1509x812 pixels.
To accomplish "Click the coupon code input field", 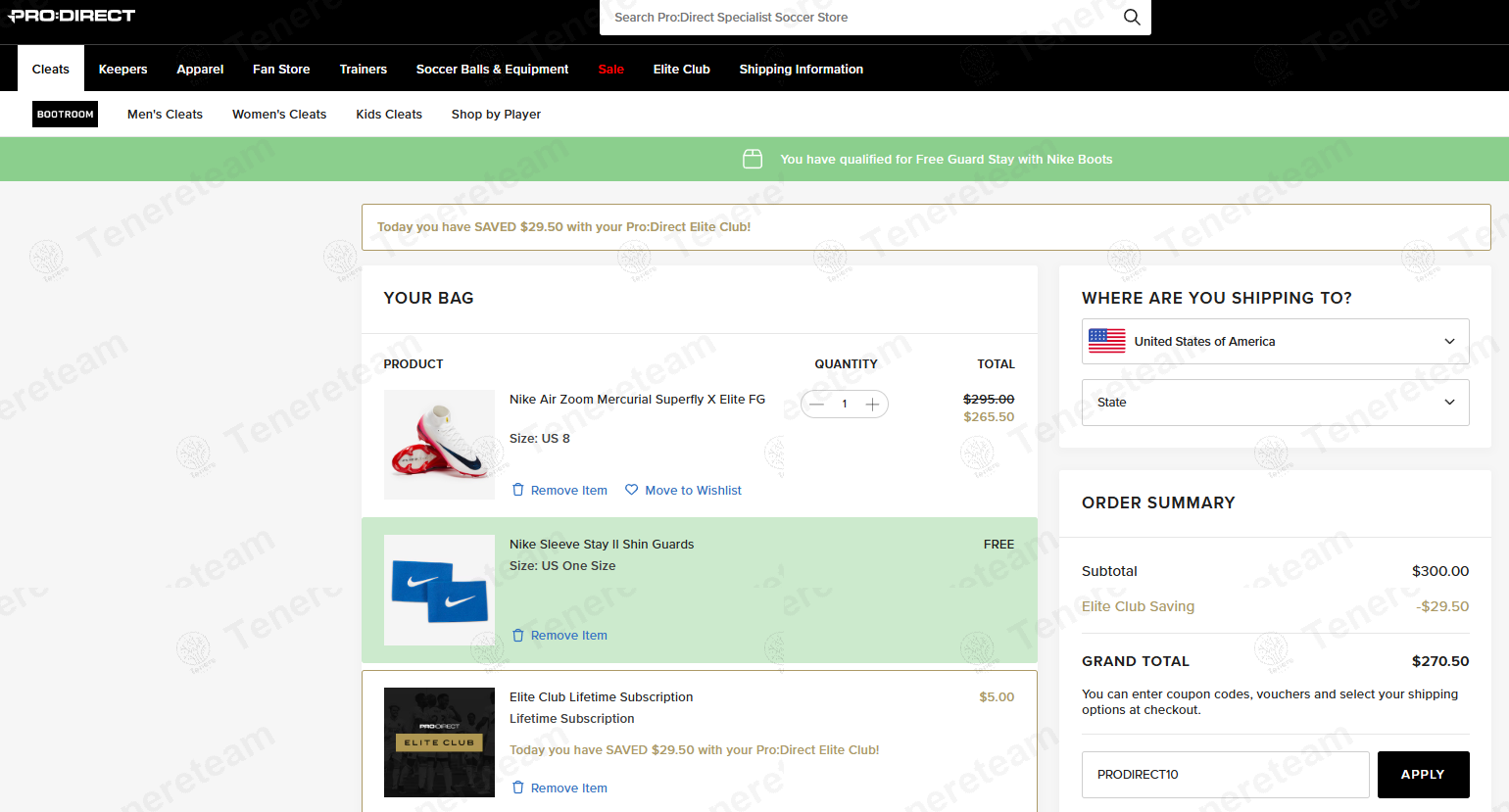I will tap(1225, 775).
